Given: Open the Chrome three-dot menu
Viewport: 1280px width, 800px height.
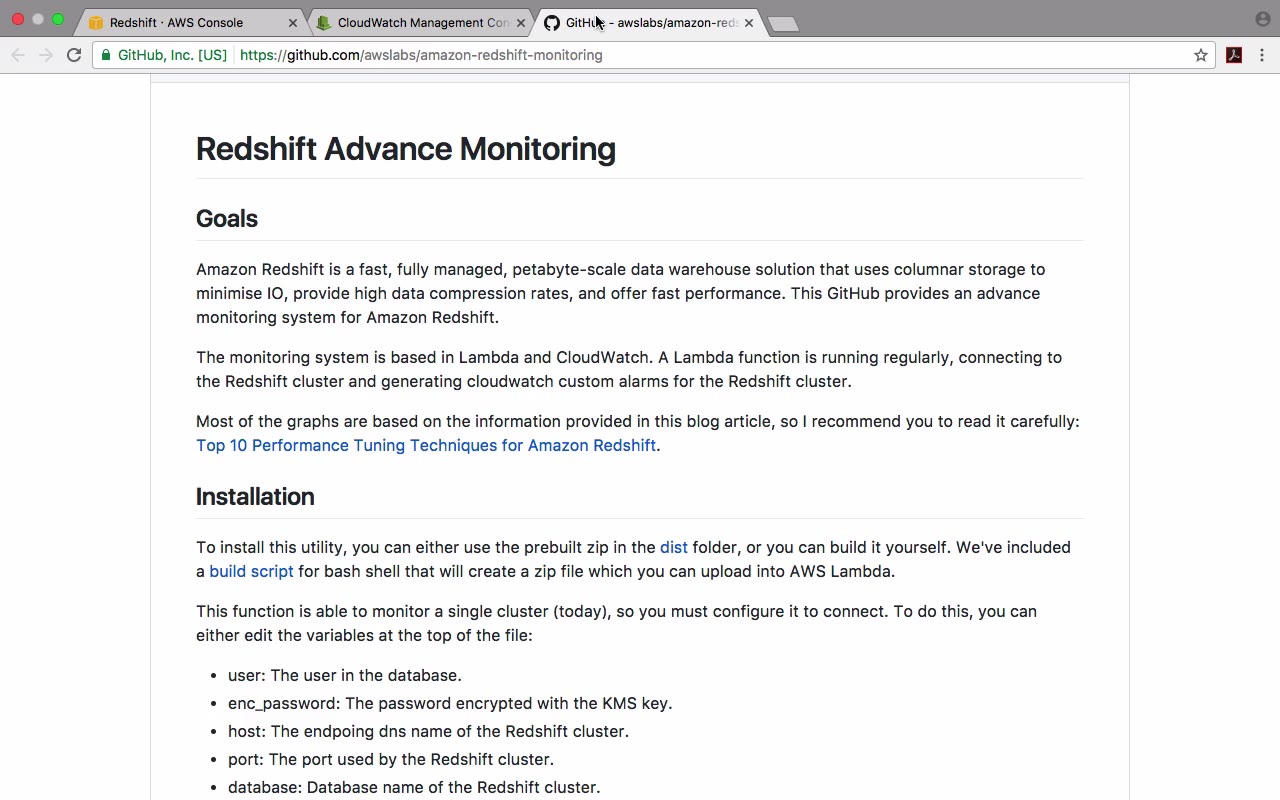Looking at the screenshot, I should point(1262,55).
